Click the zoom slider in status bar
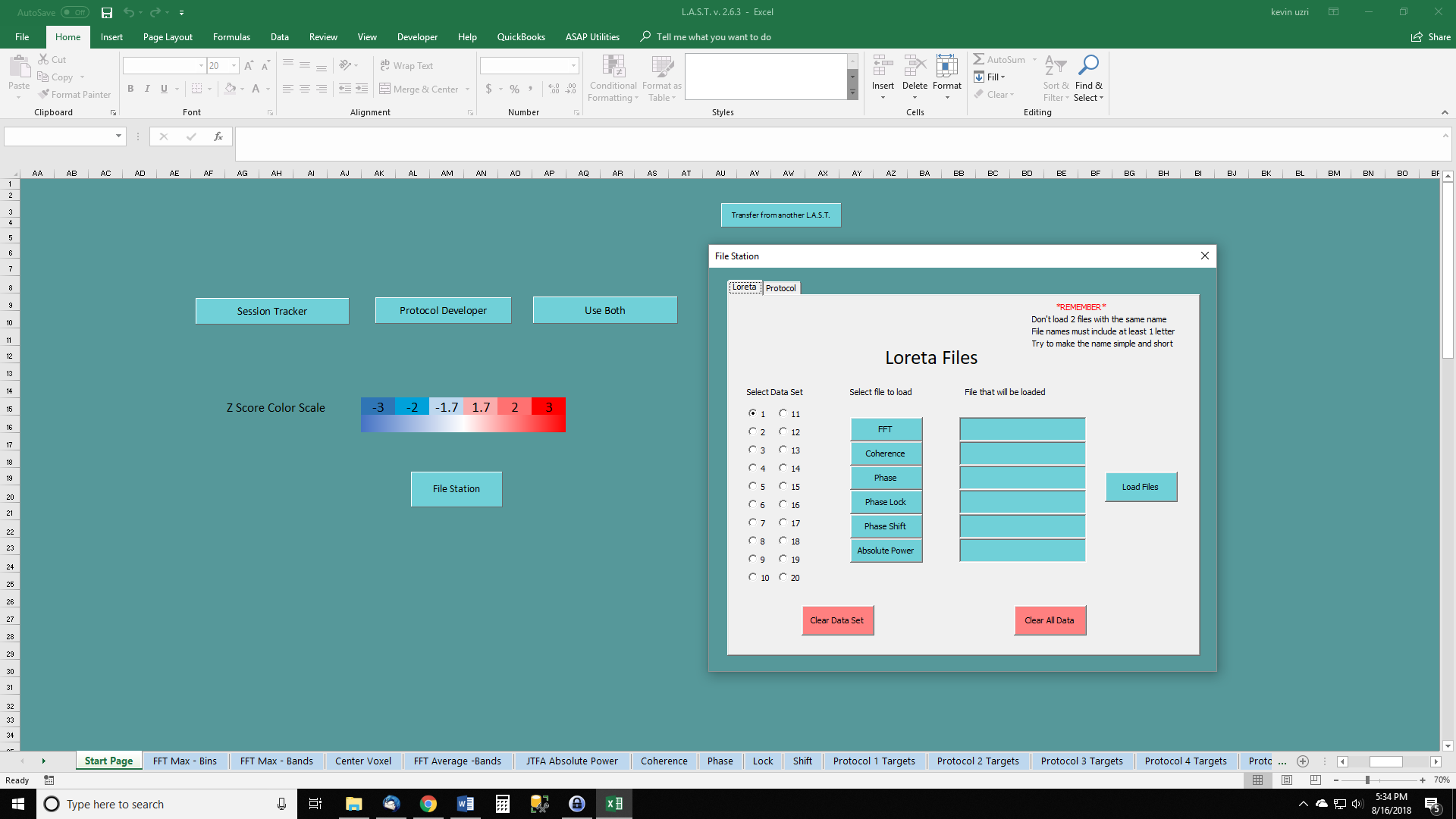This screenshot has height=819, width=1456. (x=1367, y=780)
